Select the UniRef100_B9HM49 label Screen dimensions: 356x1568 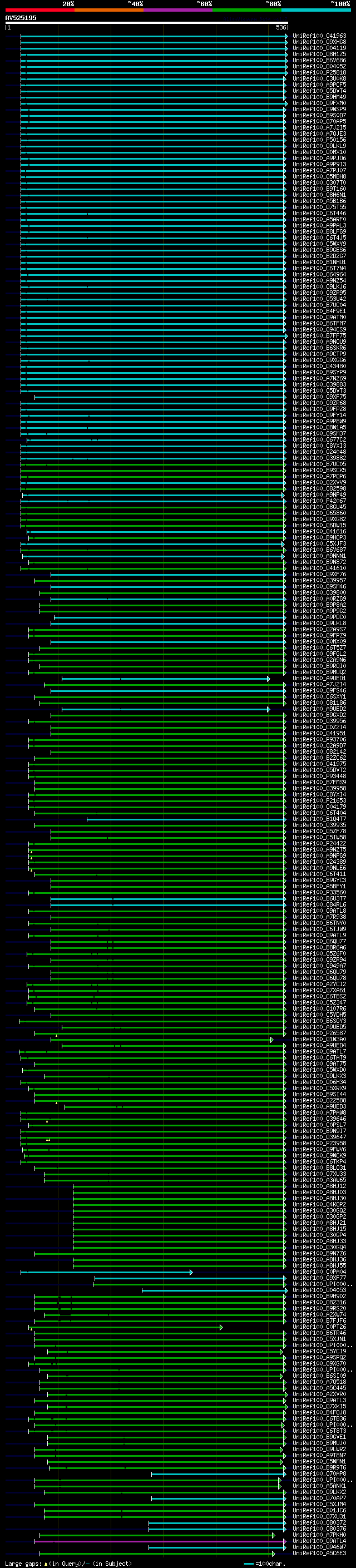point(319,97)
